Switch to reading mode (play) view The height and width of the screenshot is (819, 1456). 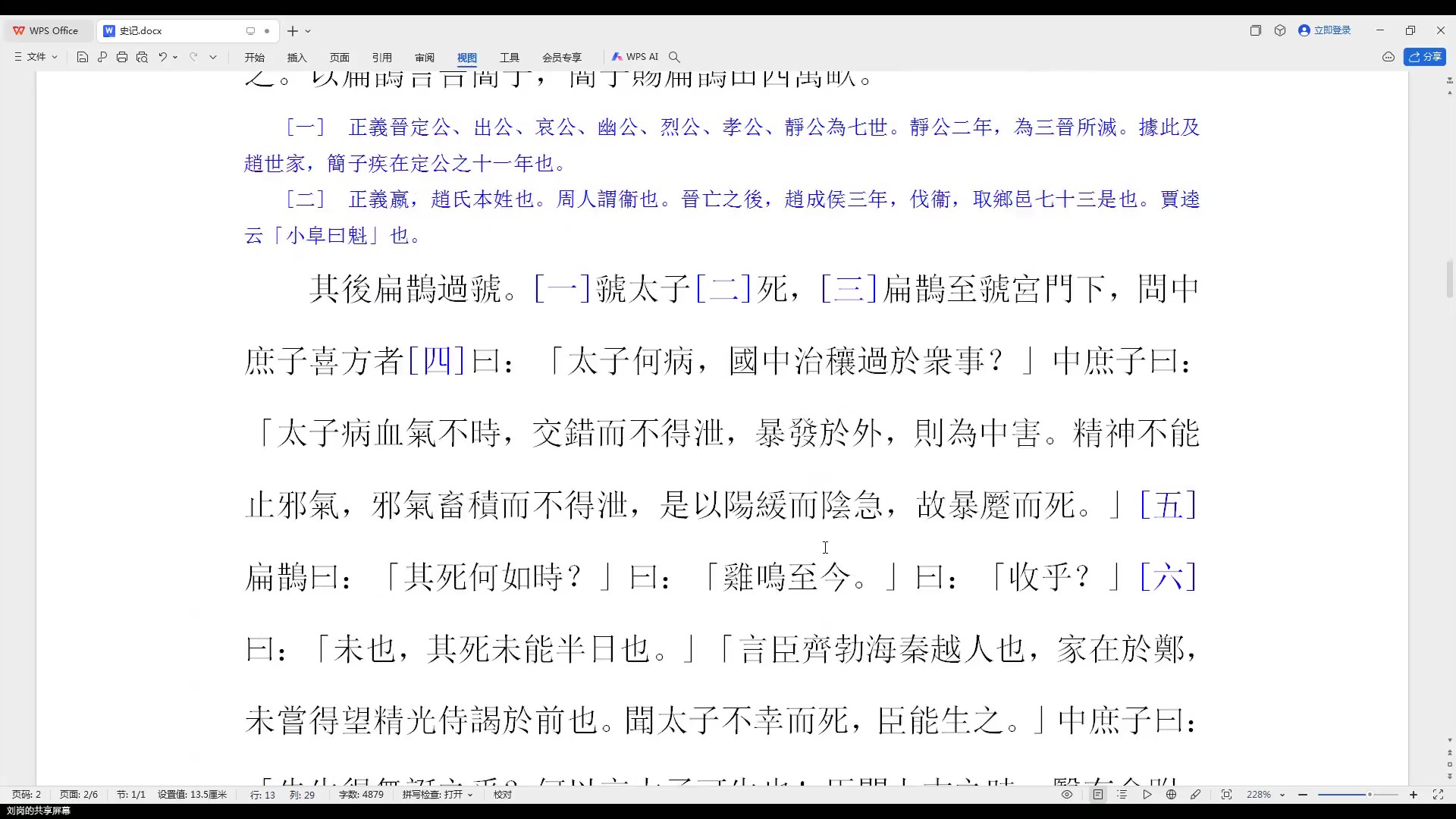coord(1147,795)
